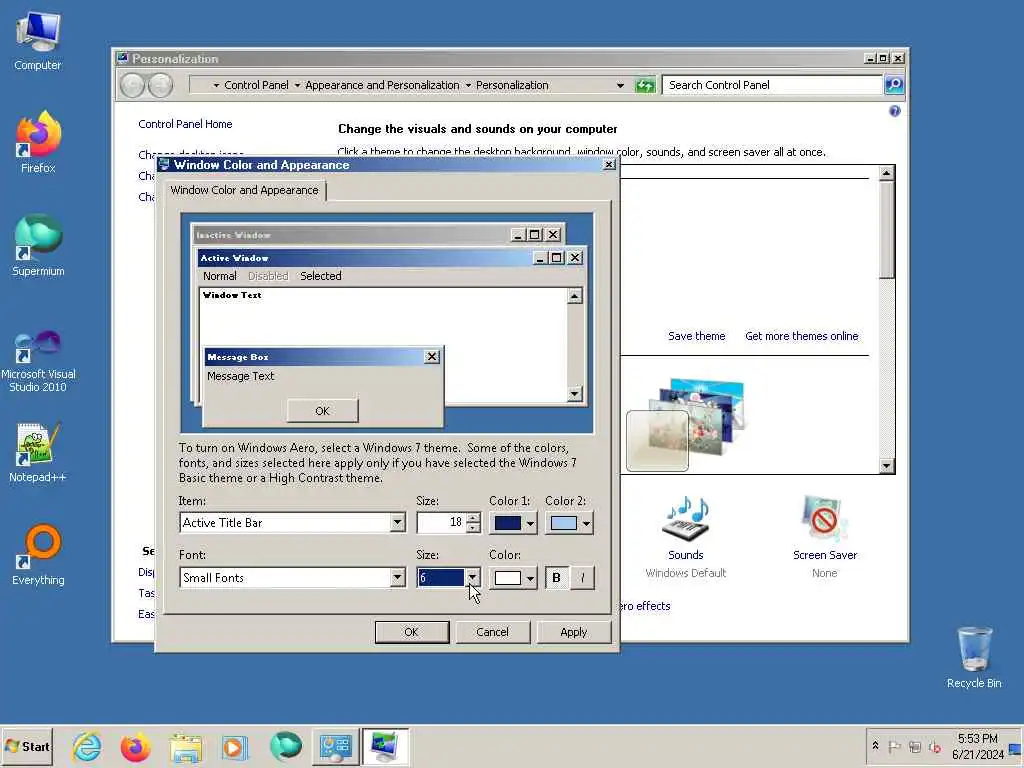
Task: Click the Back button in Personalization window
Action: tap(133, 85)
